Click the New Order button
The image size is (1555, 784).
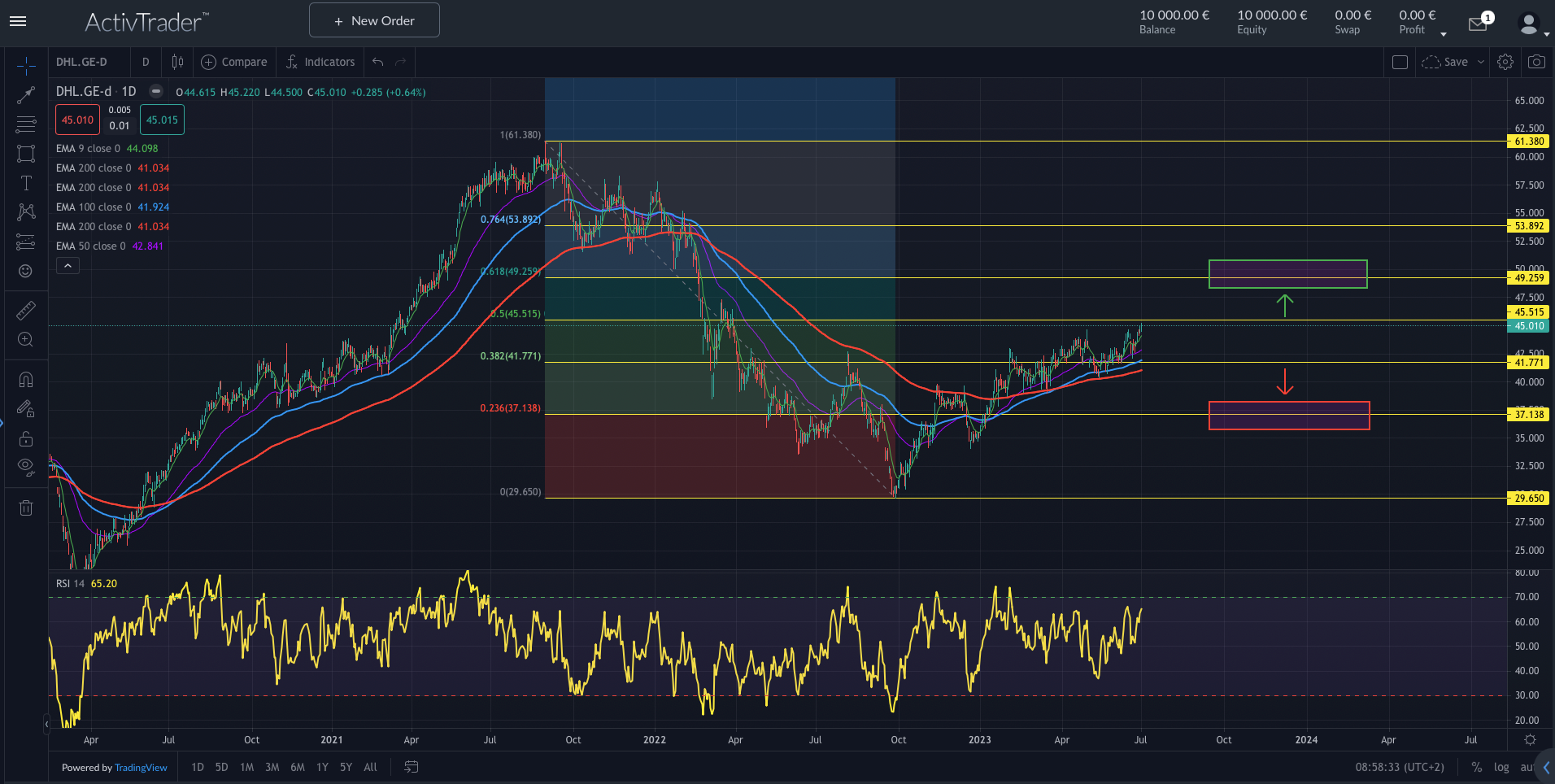374,20
